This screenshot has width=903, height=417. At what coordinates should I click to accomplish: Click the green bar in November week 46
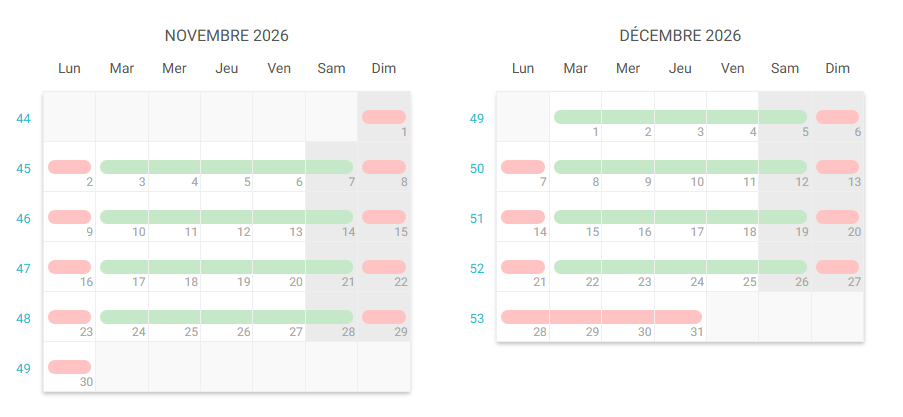226,217
